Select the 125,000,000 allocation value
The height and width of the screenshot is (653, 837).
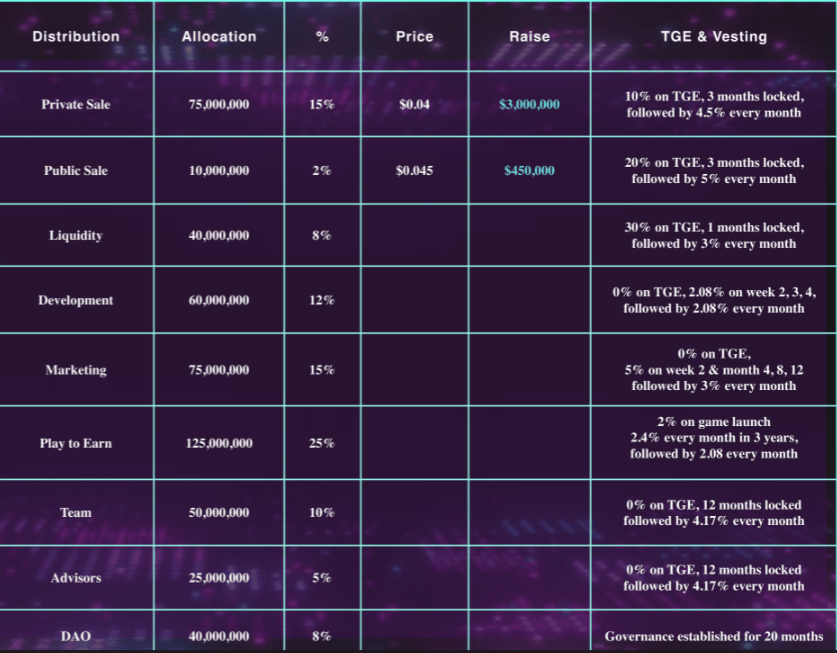[x=219, y=443]
